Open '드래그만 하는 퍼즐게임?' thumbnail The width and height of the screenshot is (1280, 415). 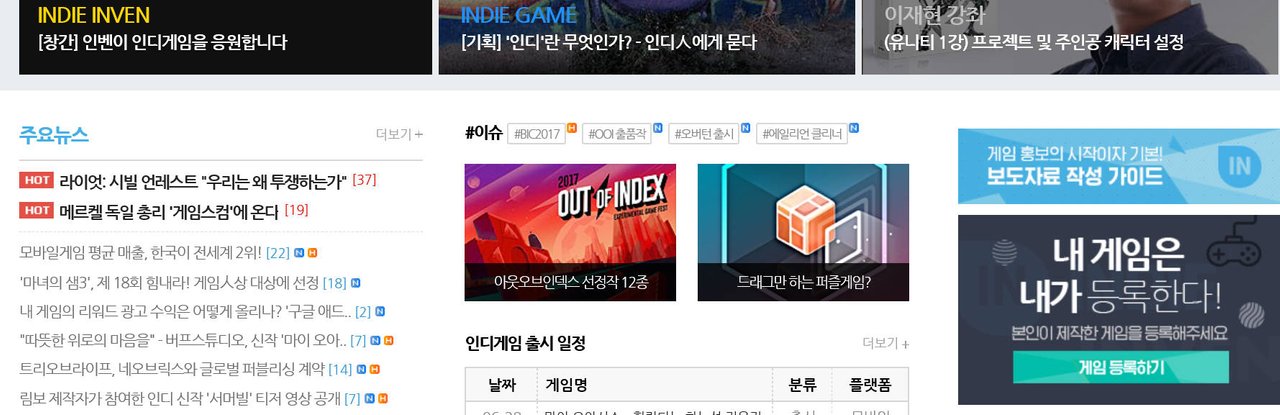coord(803,232)
